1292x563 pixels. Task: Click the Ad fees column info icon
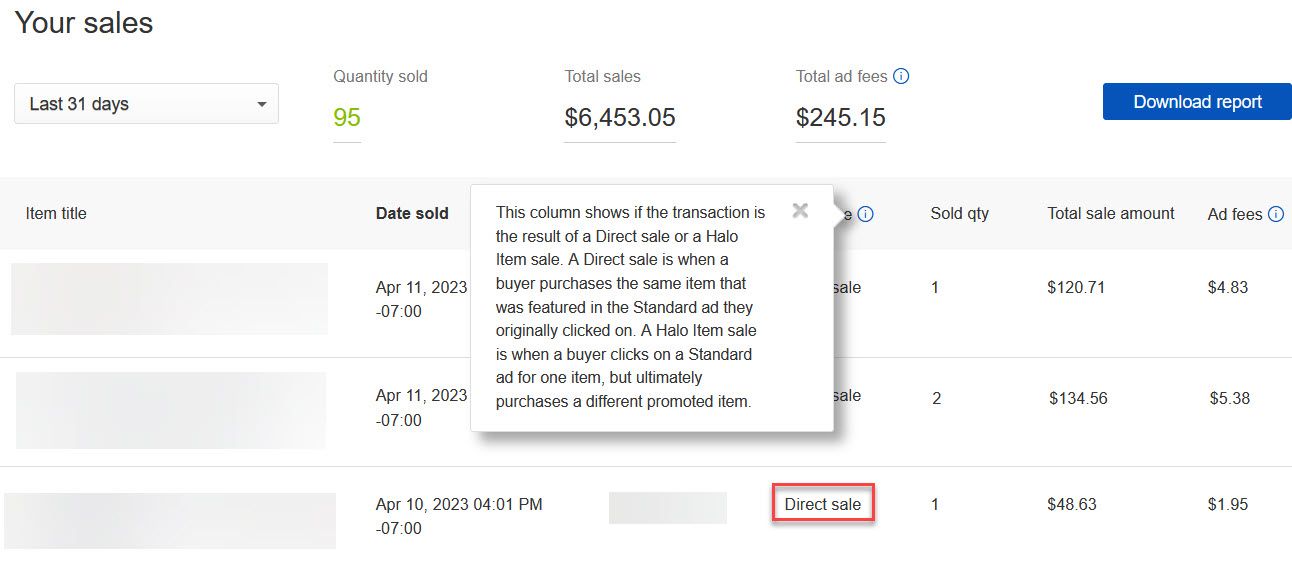tap(1276, 214)
